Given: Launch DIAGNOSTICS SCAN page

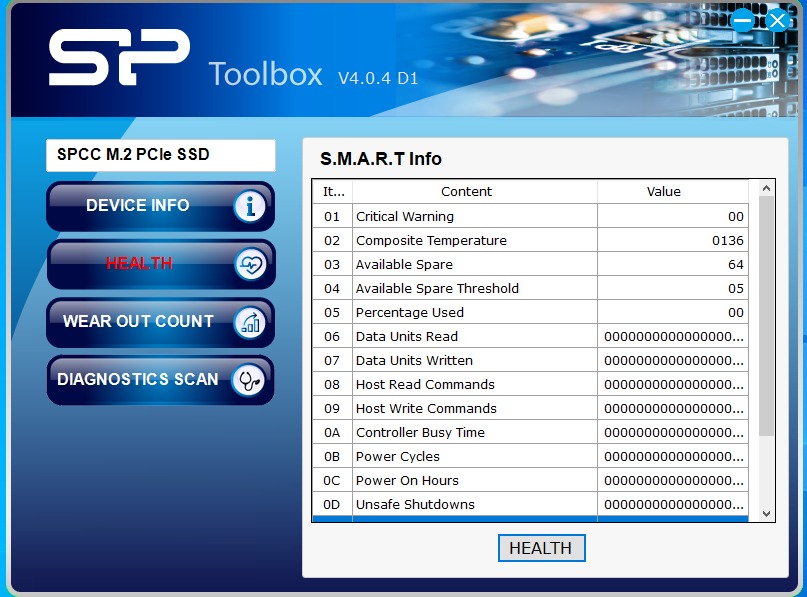Looking at the screenshot, I should (160, 380).
